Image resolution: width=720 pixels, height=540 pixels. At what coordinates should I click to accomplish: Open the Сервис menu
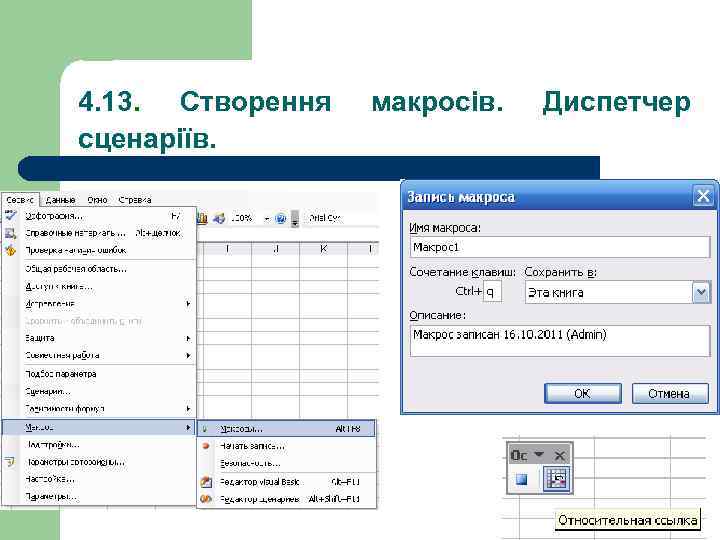[x=20, y=200]
